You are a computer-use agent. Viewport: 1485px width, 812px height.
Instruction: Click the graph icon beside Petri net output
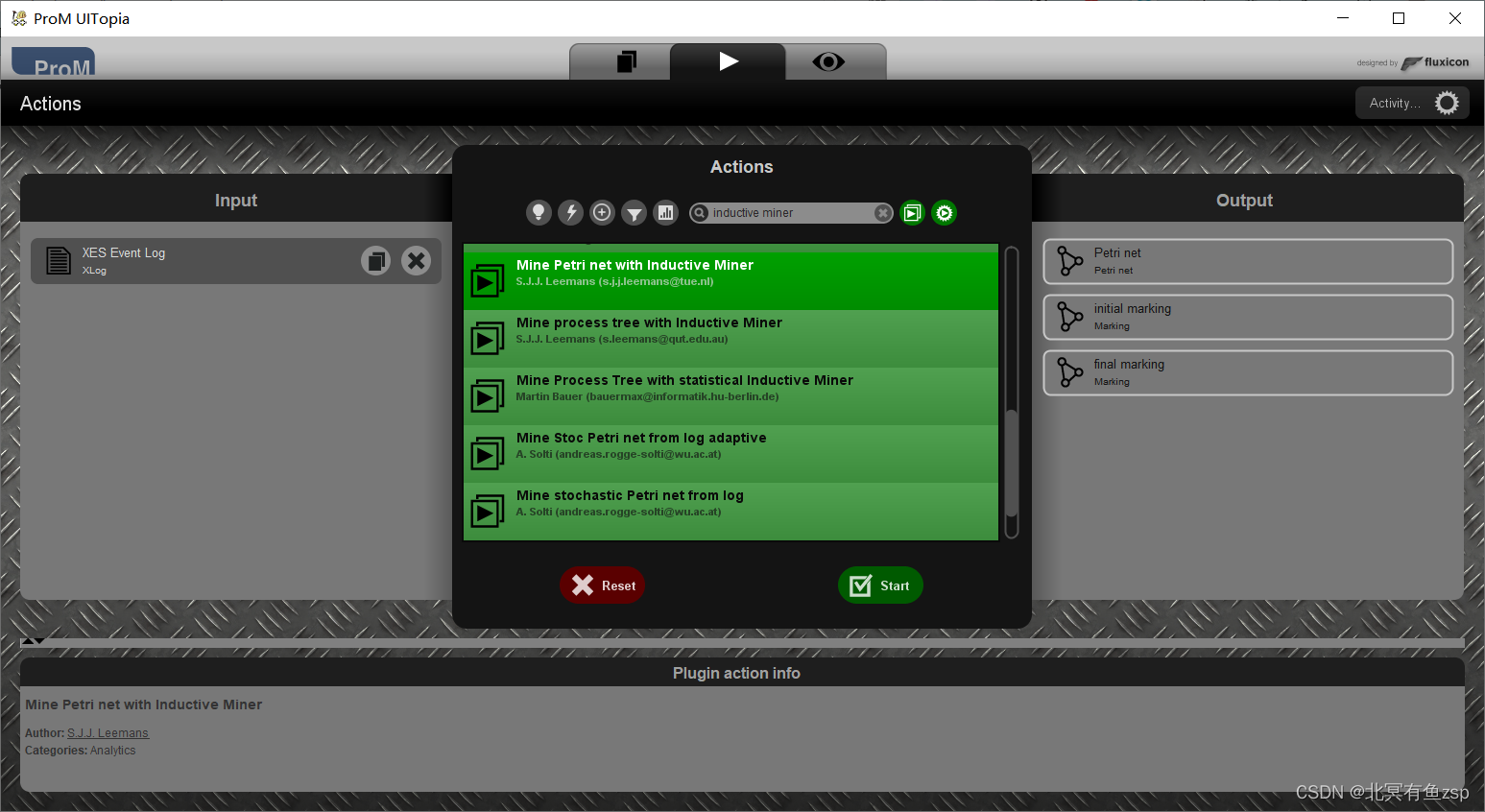tap(1069, 261)
